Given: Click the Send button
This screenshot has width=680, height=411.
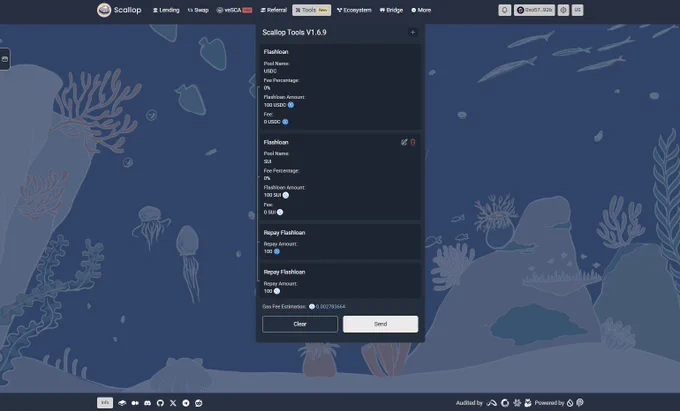Looking at the screenshot, I should 380,324.
